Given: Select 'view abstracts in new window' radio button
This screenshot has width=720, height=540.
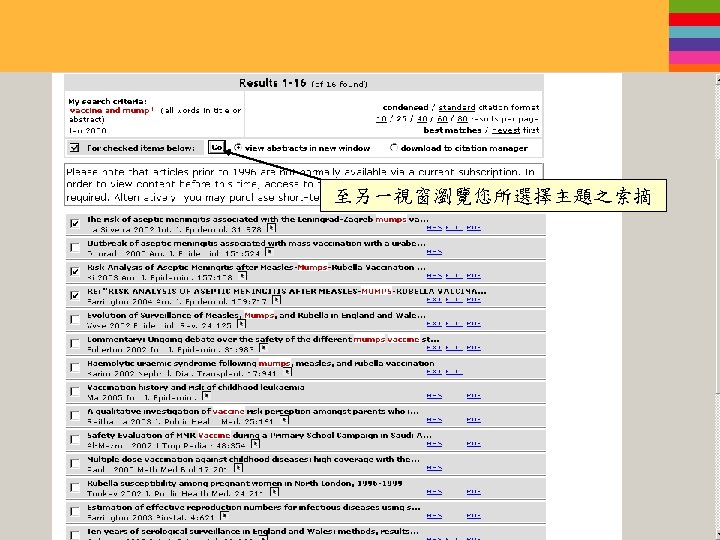Looking at the screenshot, I should coord(238,147).
